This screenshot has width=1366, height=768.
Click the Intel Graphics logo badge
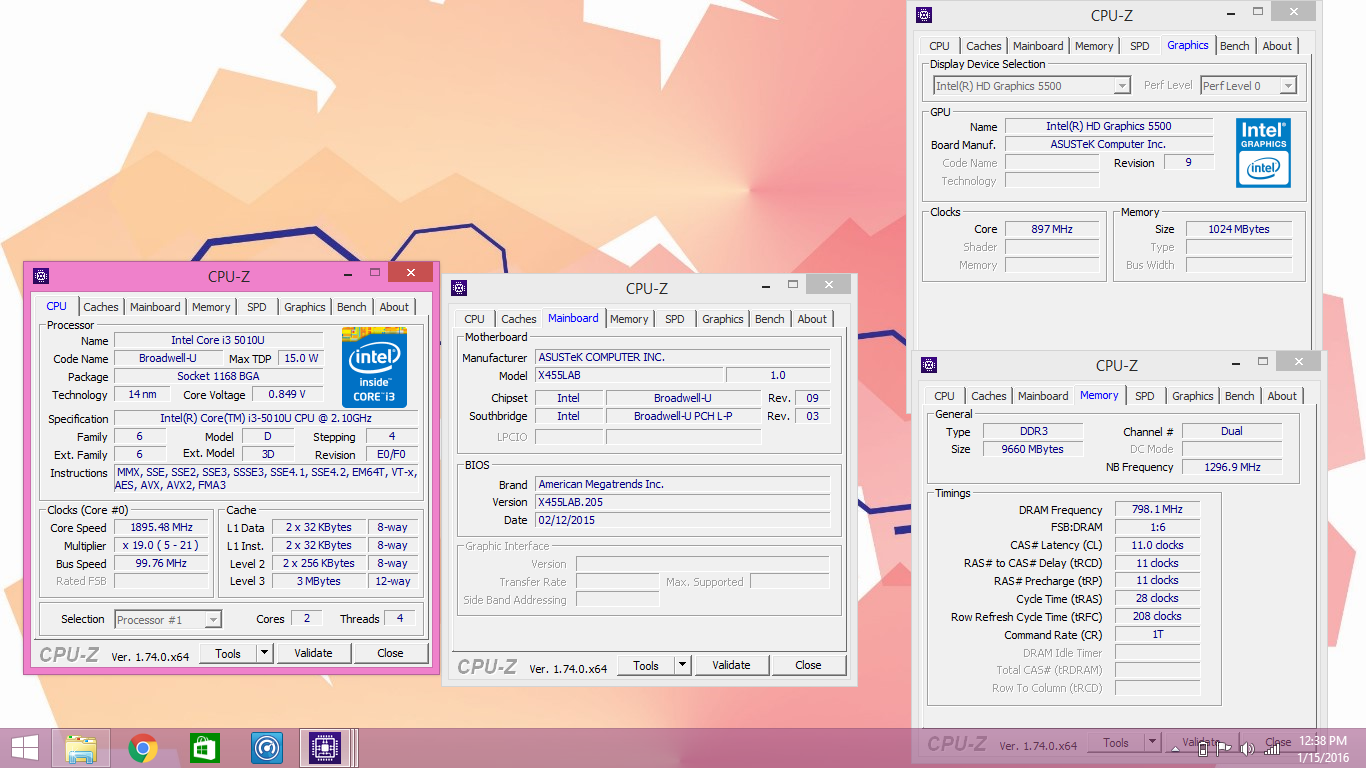[x=1263, y=153]
